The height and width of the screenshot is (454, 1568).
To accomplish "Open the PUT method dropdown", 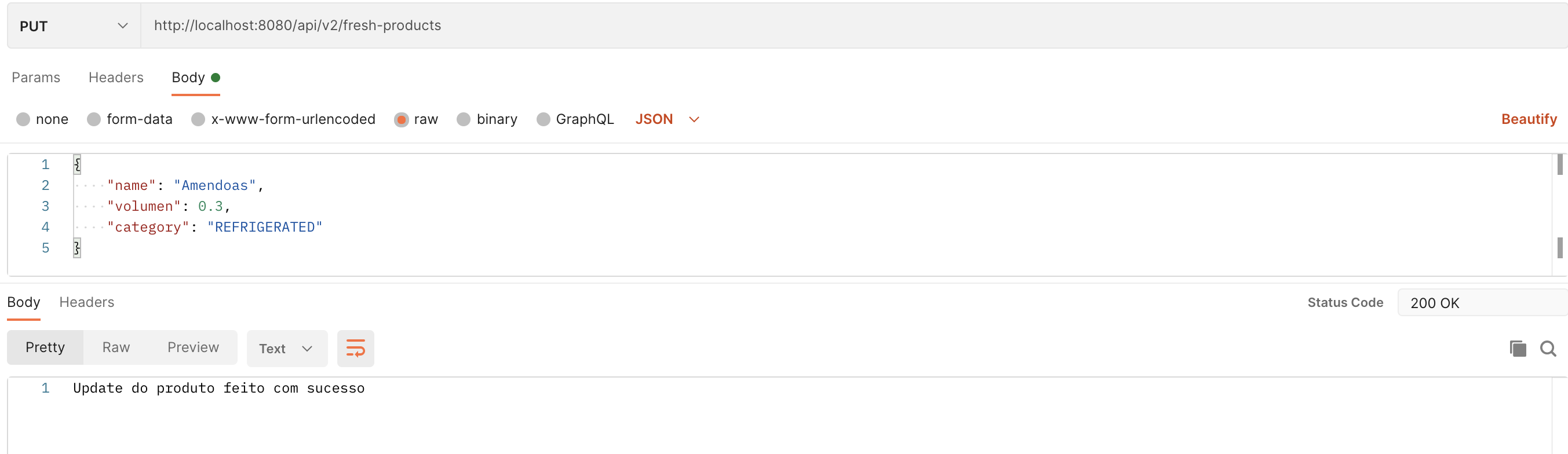I will point(73,25).
